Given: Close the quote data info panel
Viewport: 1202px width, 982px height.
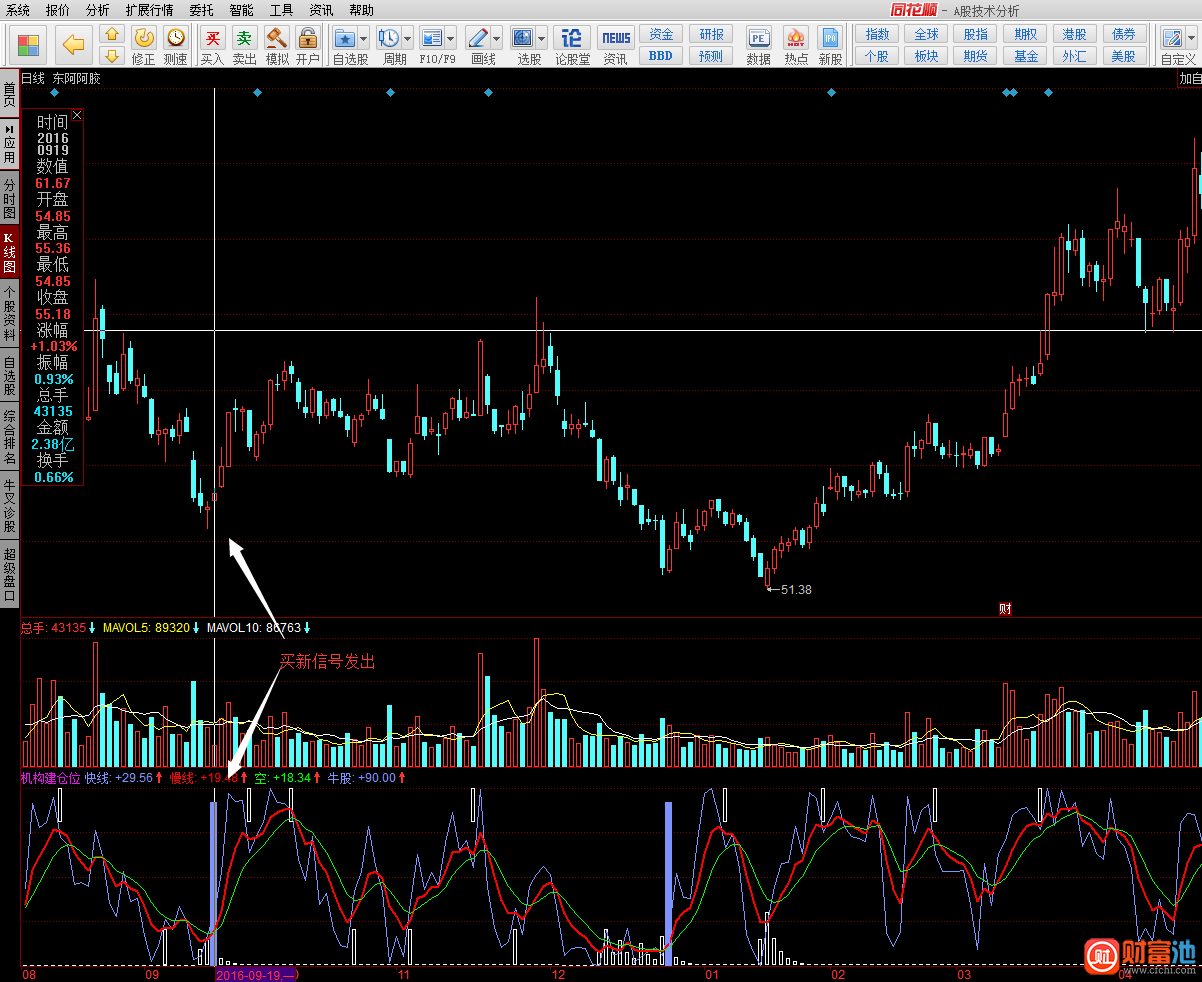Looking at the screenshot, I should click(77, 116).
